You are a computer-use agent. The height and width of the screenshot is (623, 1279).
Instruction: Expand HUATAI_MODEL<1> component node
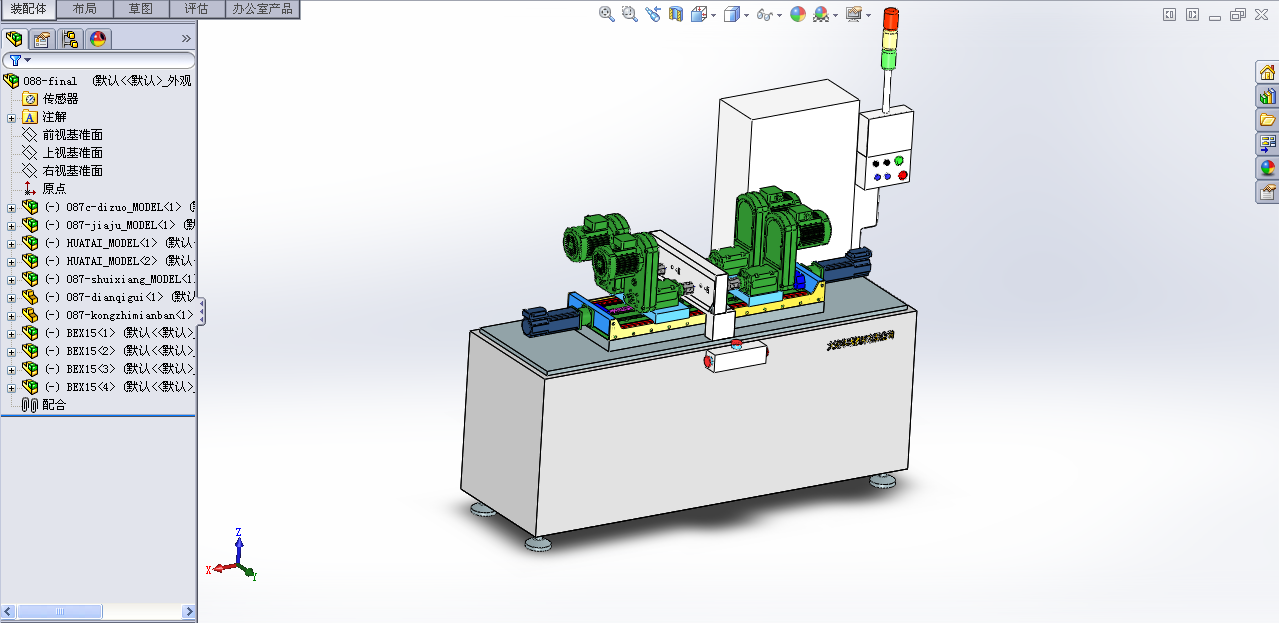click(11, 244)
